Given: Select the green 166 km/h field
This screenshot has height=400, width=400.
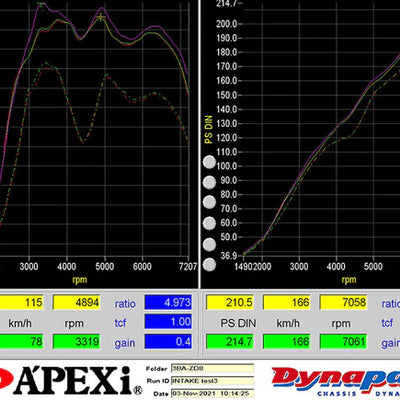Looking at the screenshot, I should click(287, 341).
